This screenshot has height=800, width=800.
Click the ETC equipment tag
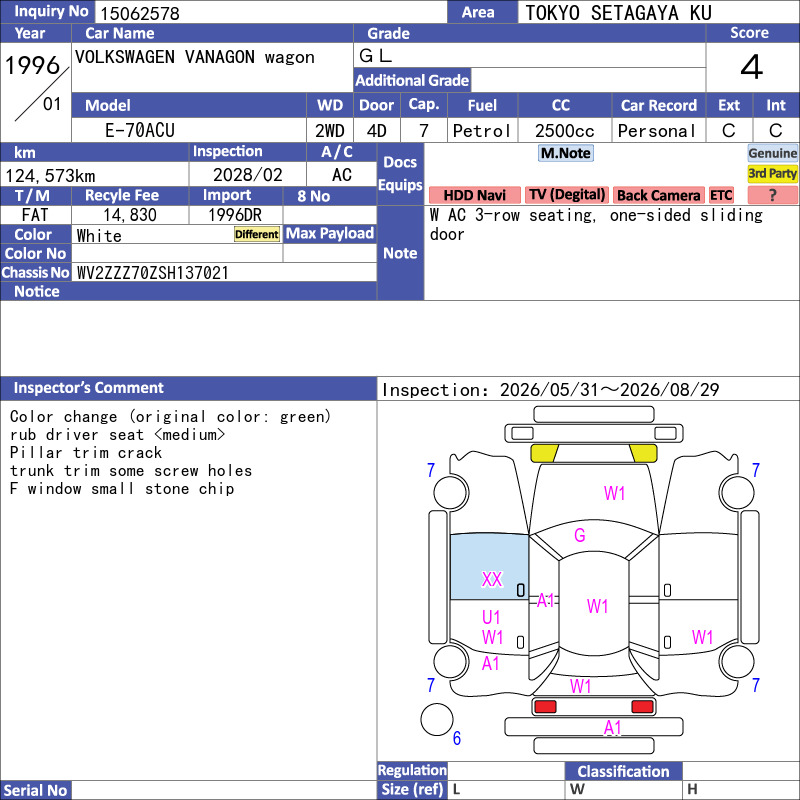coord(721,195)
